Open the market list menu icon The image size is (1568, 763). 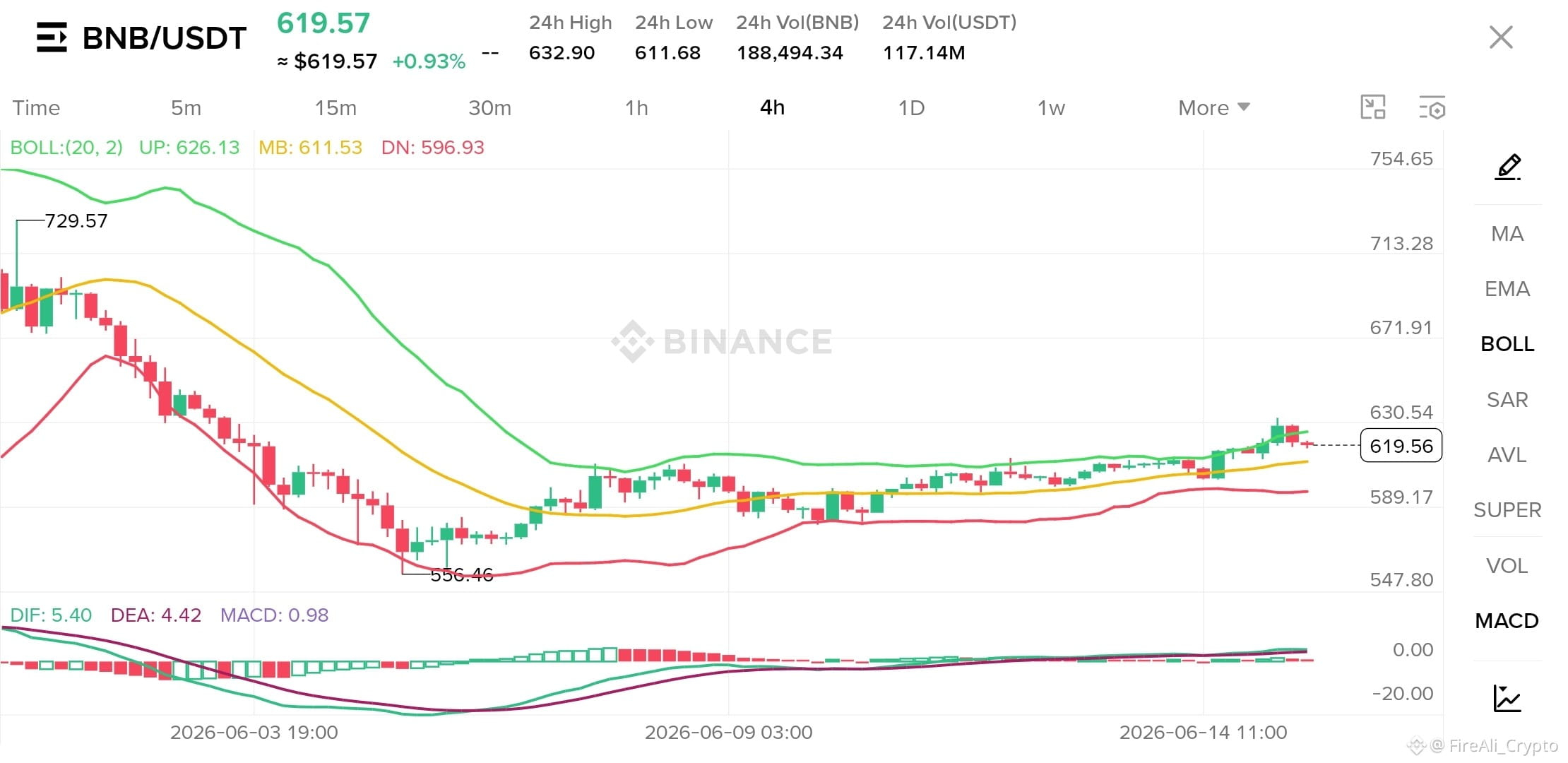click(x=52, y=37)
